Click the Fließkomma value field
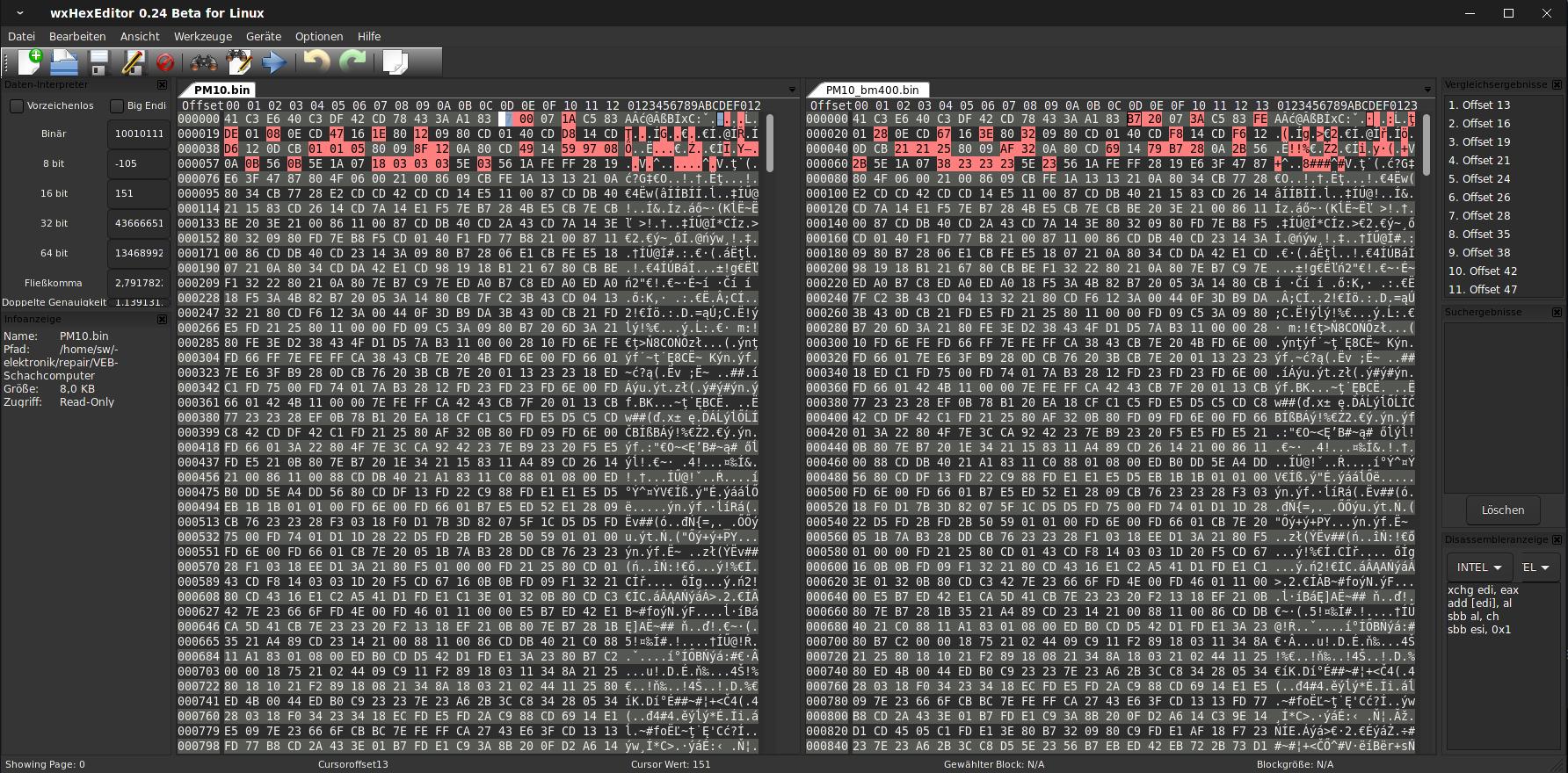The width and height of the screenshot is (1568, 773). pyautogui.click(x=138, y=283)
